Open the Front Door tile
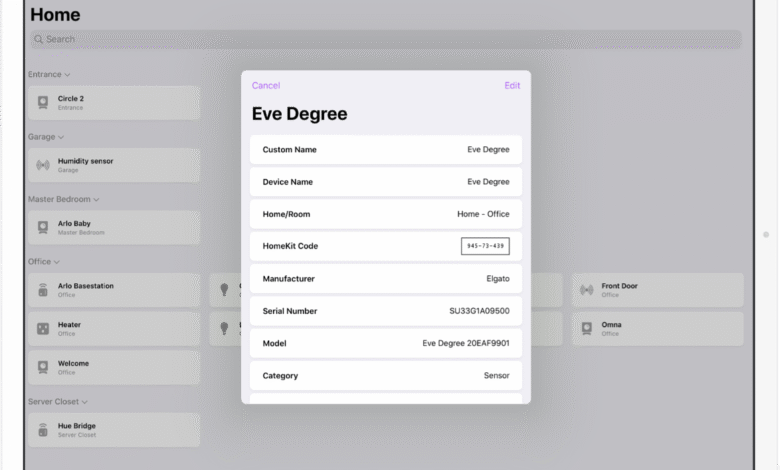The width and height of the screenshot is (780, 470). coord(658,289)
